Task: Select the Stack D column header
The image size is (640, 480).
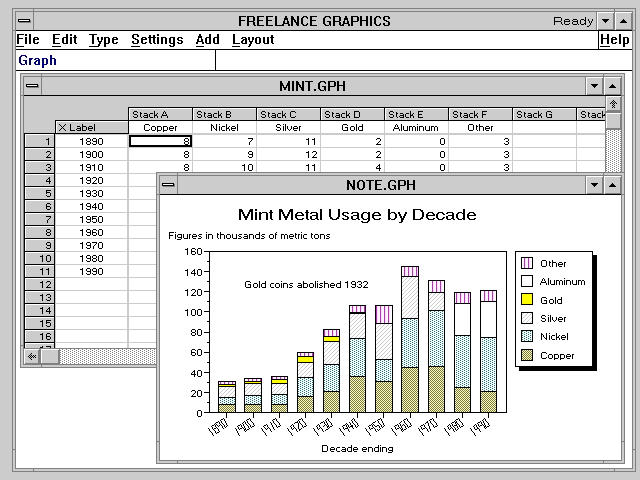Action: pos(352,114)
